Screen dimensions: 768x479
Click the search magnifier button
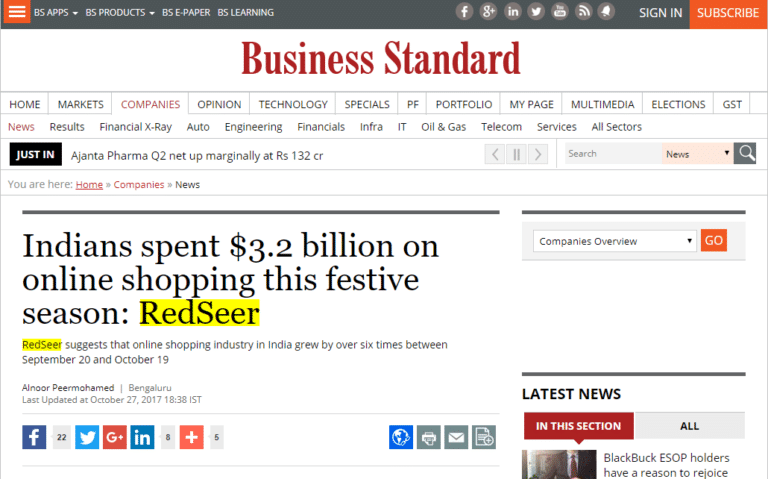pyautogui.click(x=745, y=153)
